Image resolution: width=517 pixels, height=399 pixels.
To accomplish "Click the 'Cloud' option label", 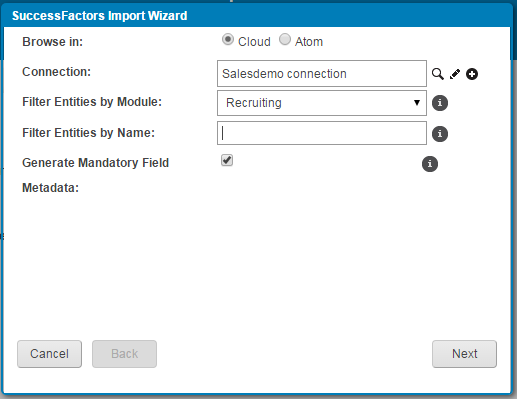I will (254, 42).
